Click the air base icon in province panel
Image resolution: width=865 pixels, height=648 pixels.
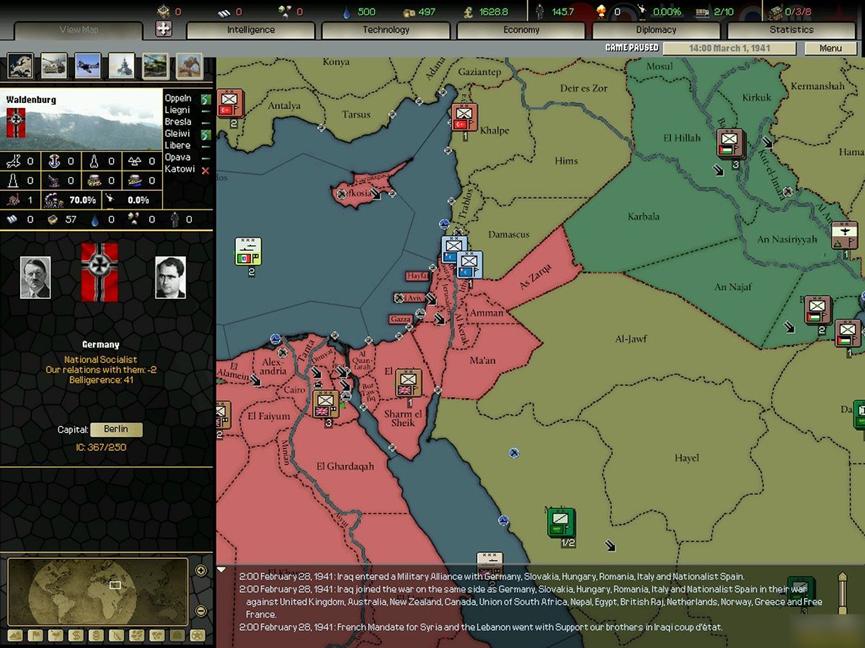pyautogui.click(x=13, y=161)
